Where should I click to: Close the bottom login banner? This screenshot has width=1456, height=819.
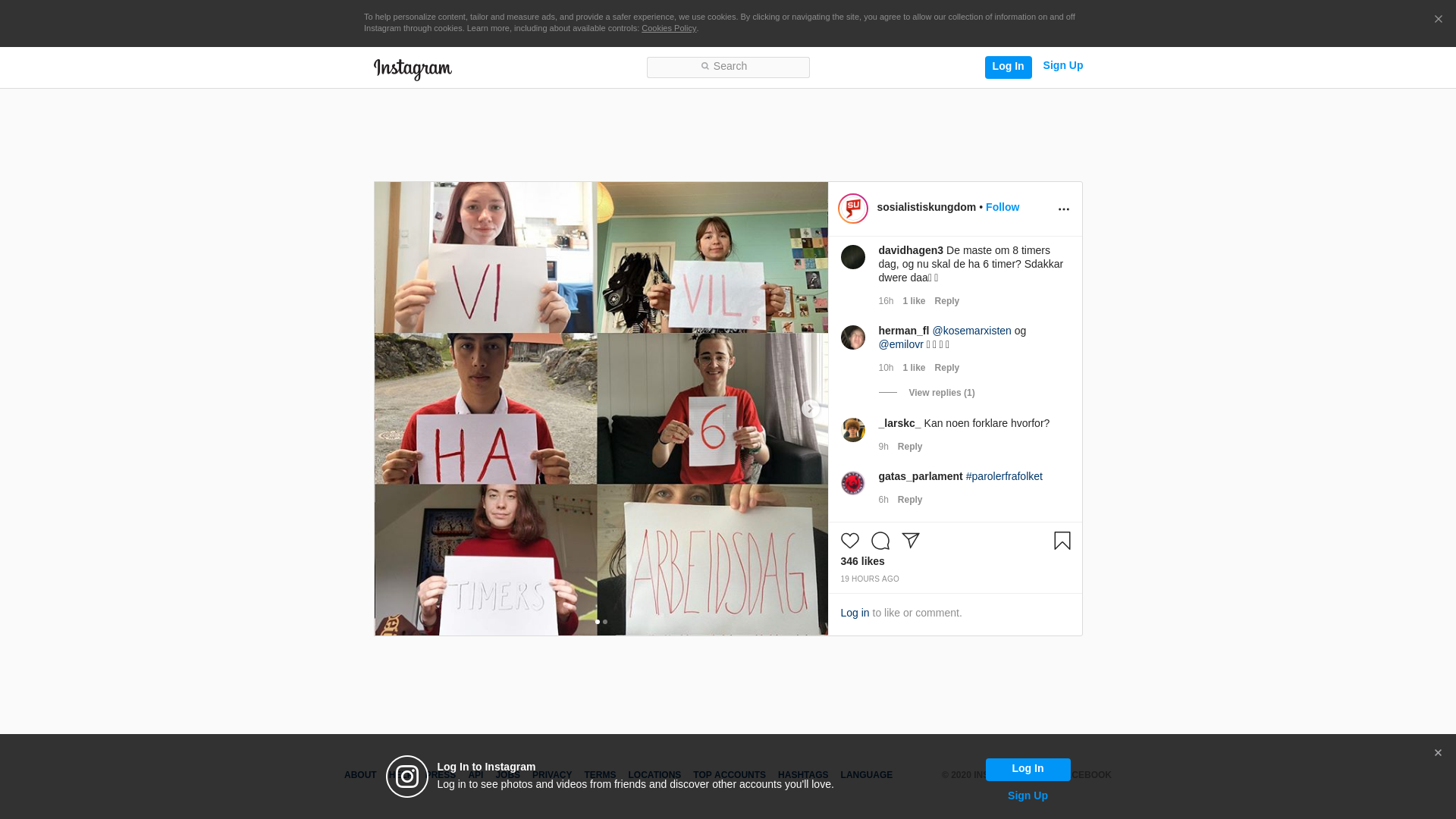pos(1438,753)
